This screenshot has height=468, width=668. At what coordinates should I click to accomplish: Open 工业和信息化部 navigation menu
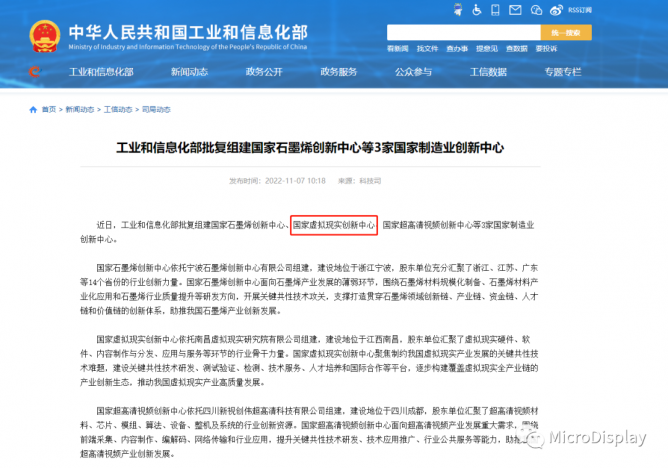point(101,72)
